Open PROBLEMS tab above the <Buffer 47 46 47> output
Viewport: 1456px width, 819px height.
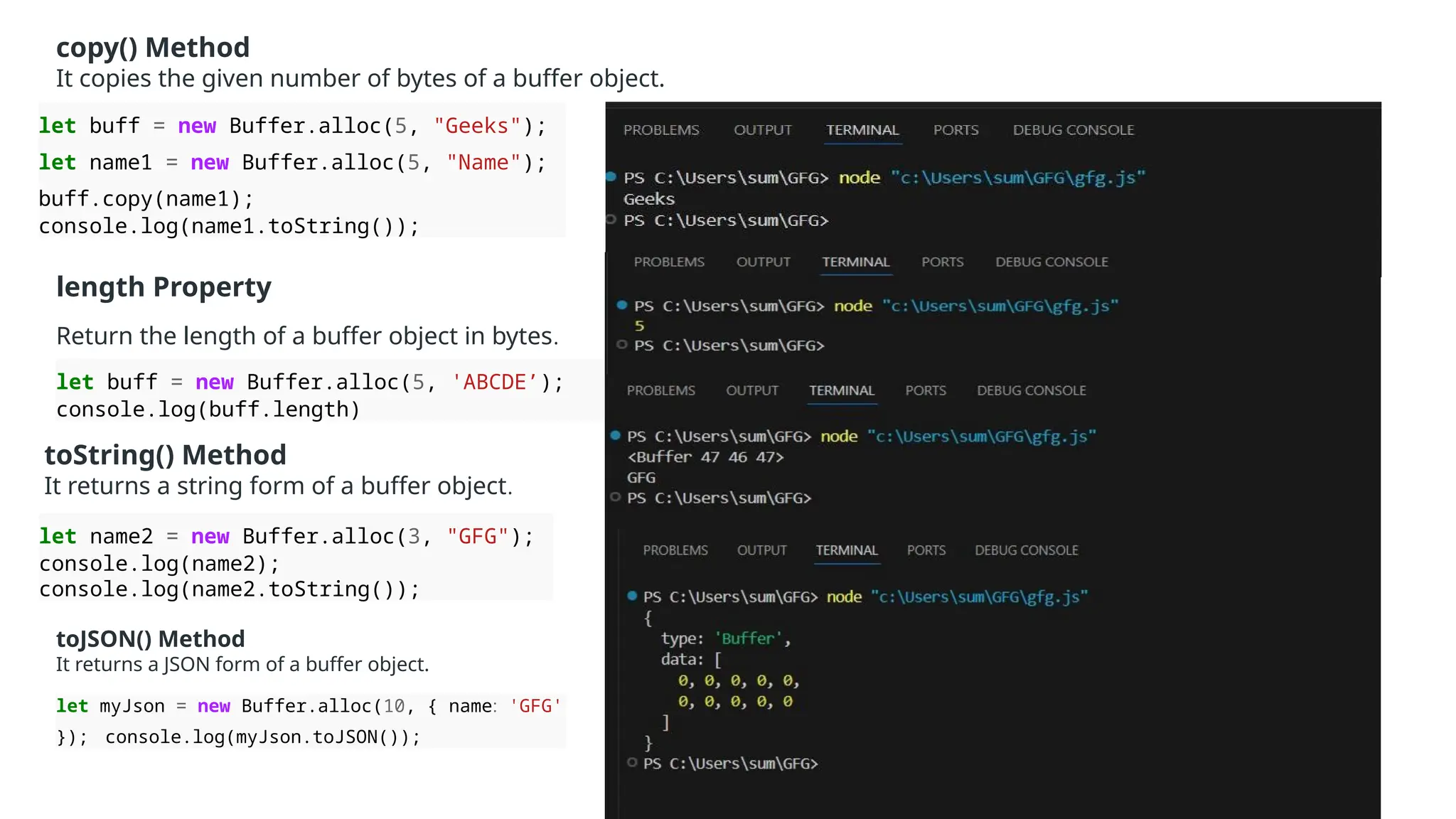click(x=661, y=390)
